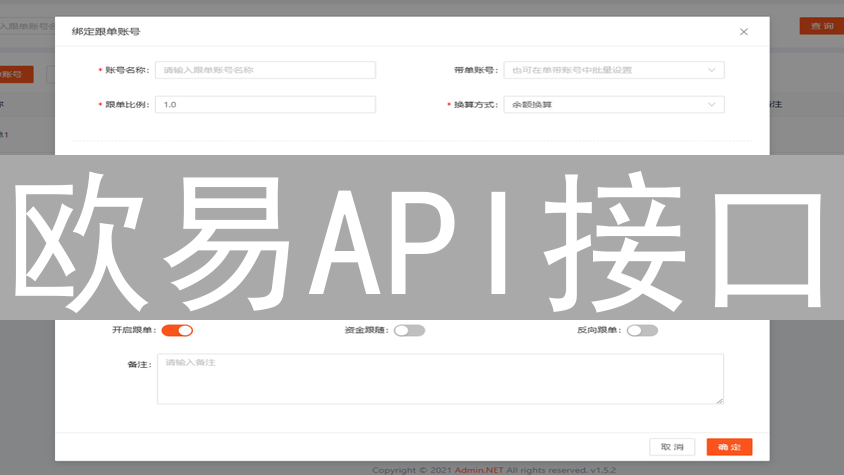
Task: Confirm with the 确定 button
Action: pos(729,447)
